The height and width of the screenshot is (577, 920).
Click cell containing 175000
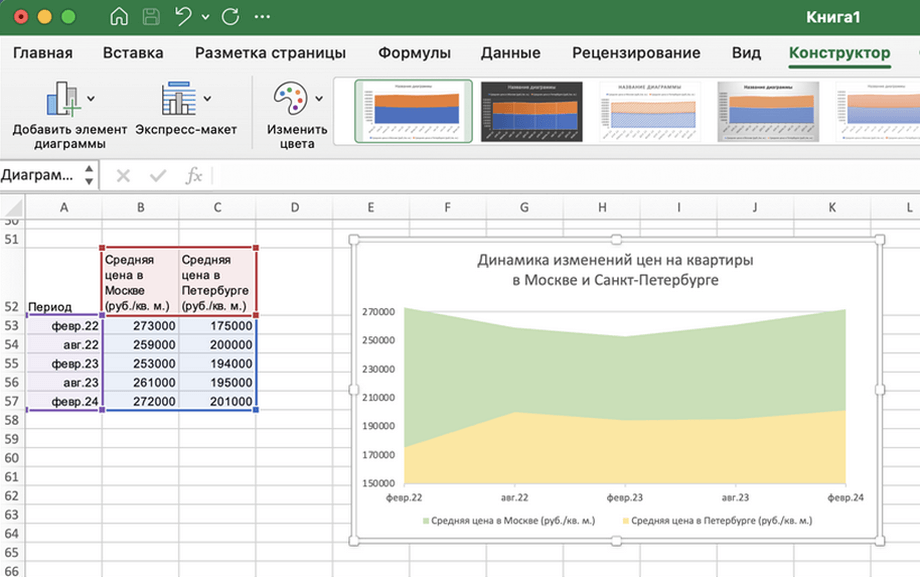217,326
